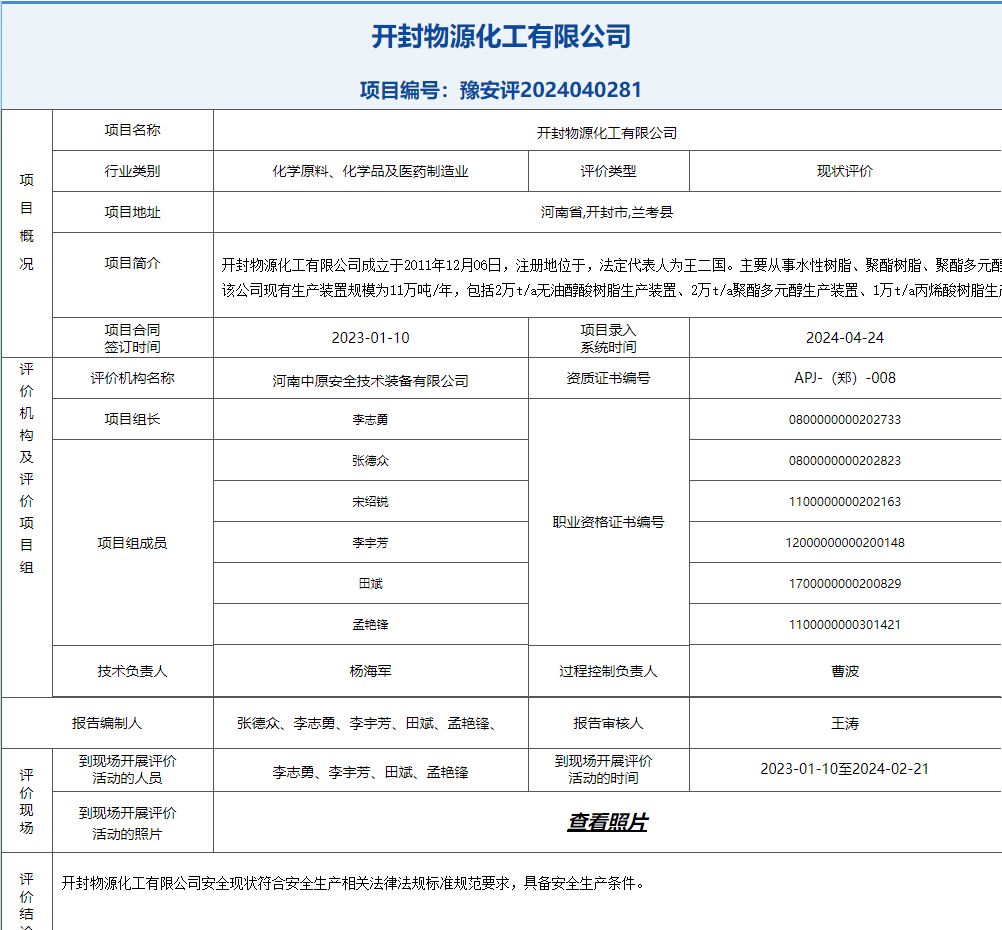Open the 查看照片 link
The width and height of the screenshot is (1002, 930).
607,822
